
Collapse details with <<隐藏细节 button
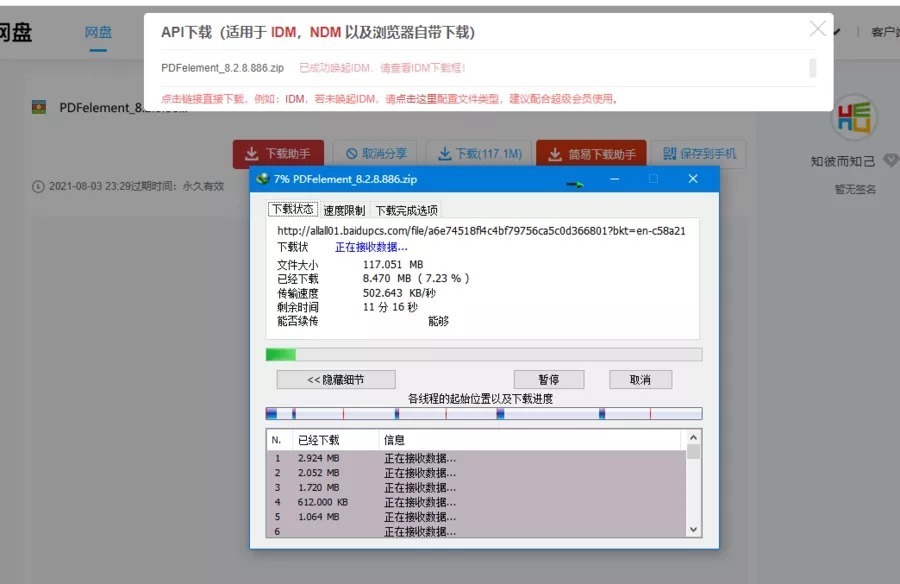[x=335, y=380]
